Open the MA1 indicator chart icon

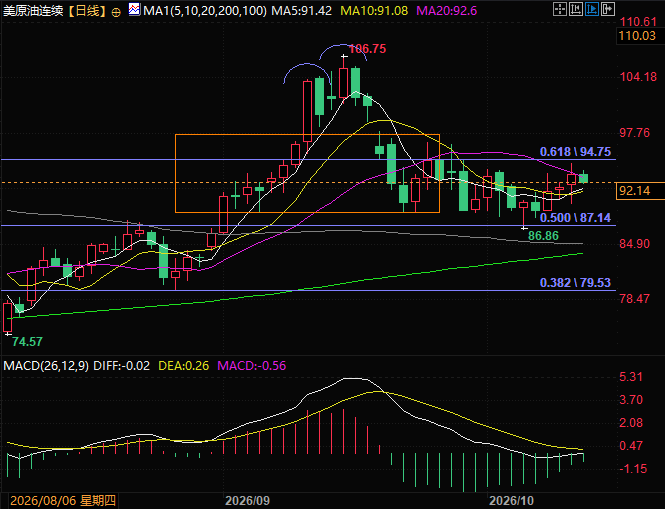[134, 9]
